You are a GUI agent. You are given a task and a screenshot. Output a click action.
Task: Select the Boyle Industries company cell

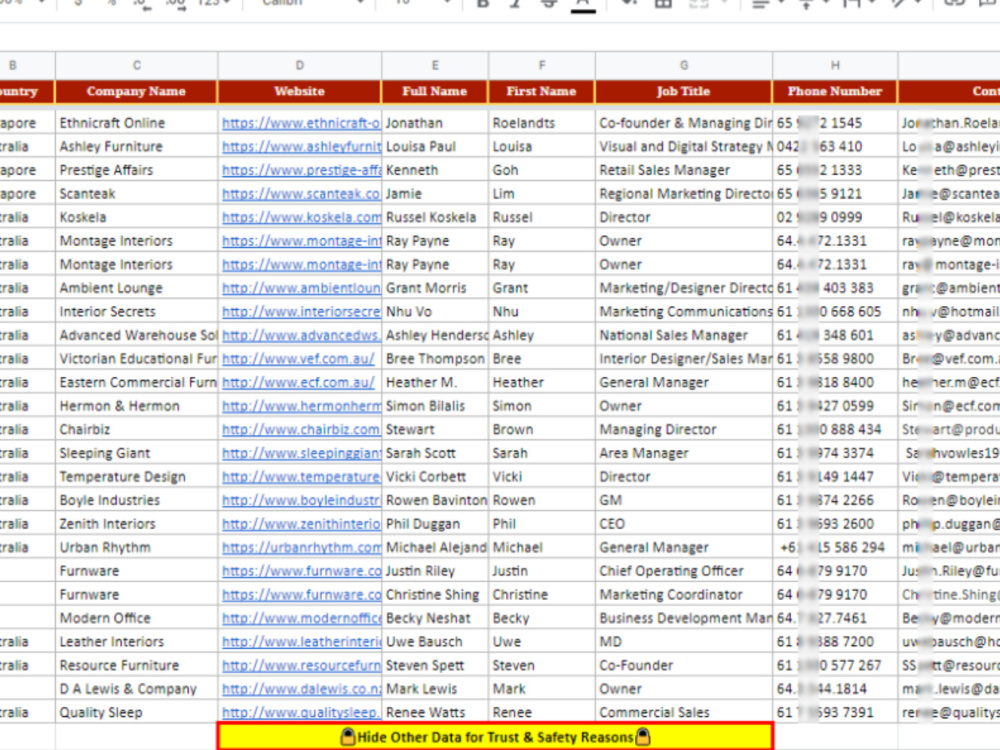[x=136, y=501]
